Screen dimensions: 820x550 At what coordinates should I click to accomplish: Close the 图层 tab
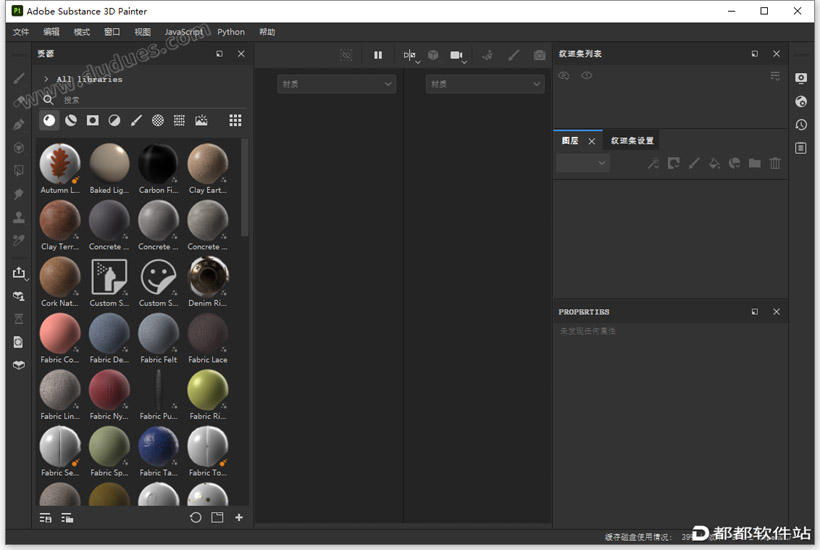pyautogui.click(x=591, y=141)
